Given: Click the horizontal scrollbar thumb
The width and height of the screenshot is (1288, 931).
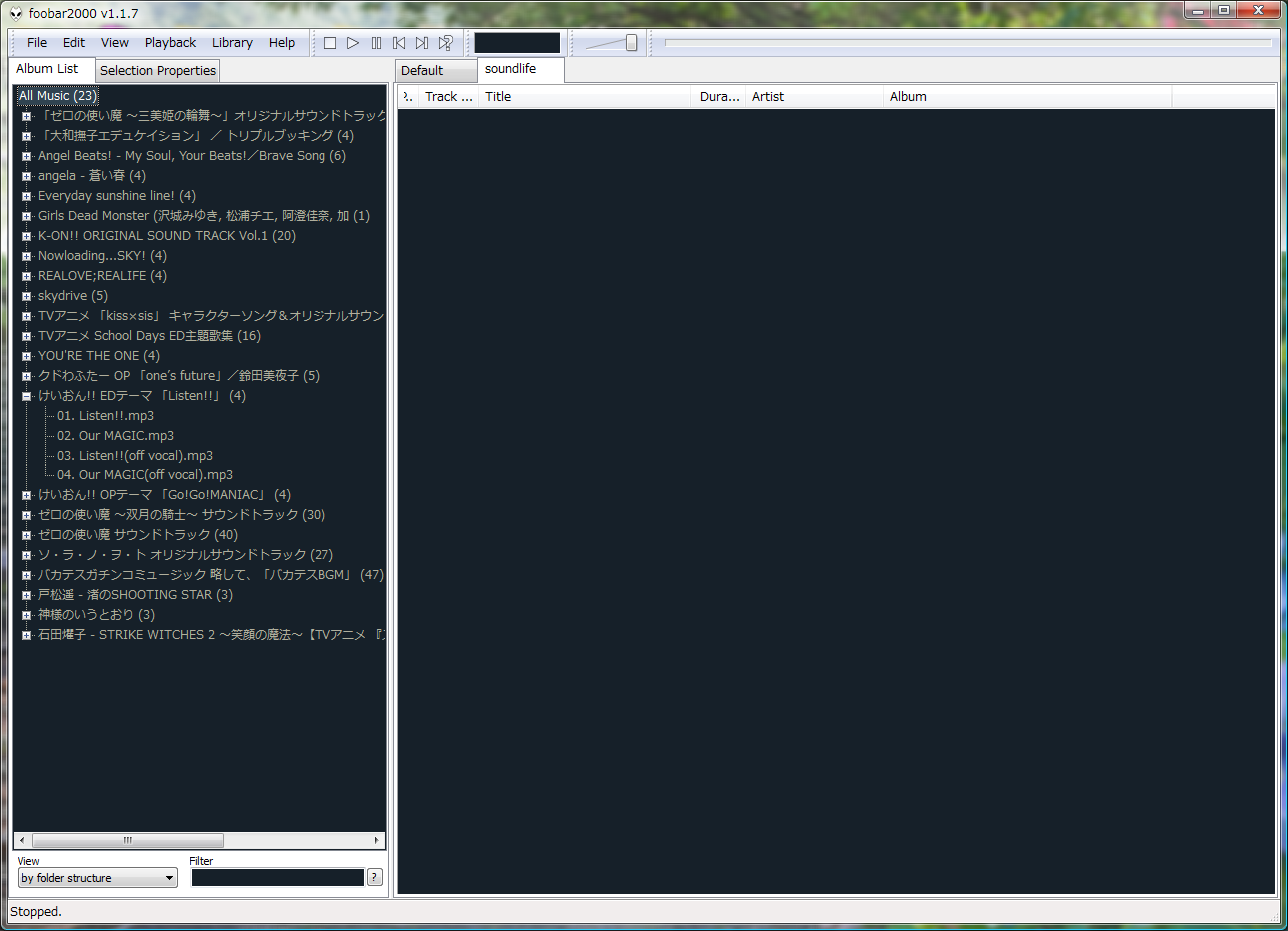Looking at the screenshot, I should tap(127, 840).
